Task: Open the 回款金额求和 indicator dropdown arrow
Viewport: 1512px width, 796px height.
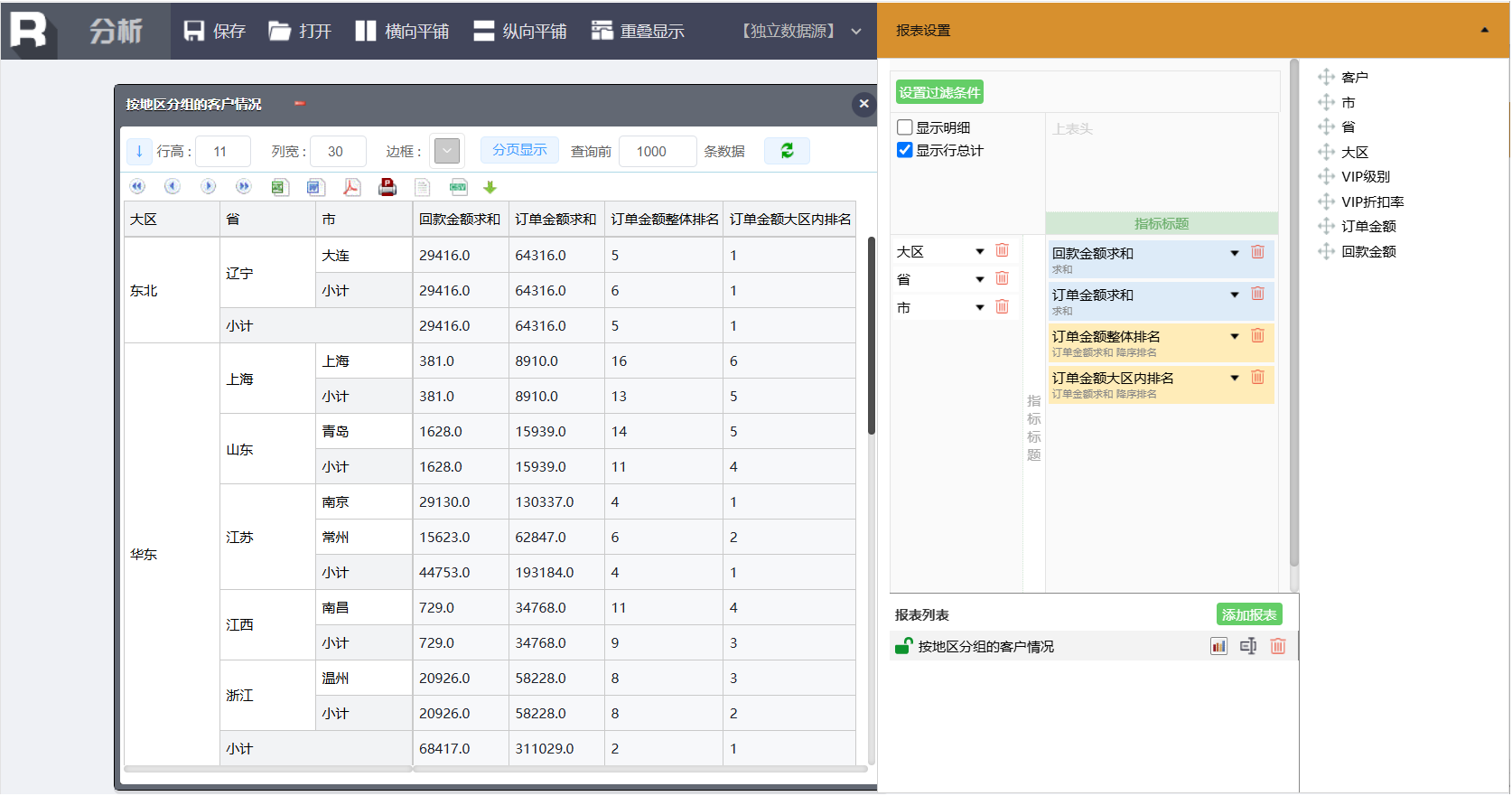Action: (x=1234, y=253)
